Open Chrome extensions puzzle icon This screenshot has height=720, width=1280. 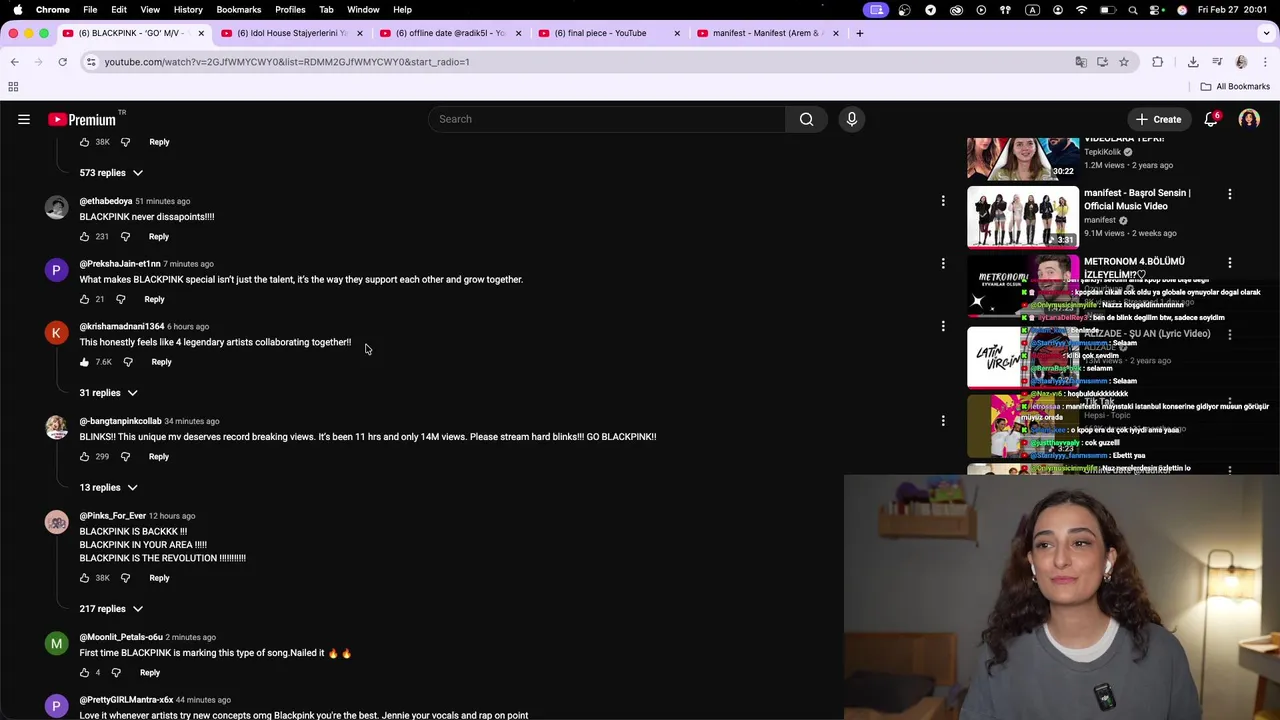click(x=1158, y=62)
